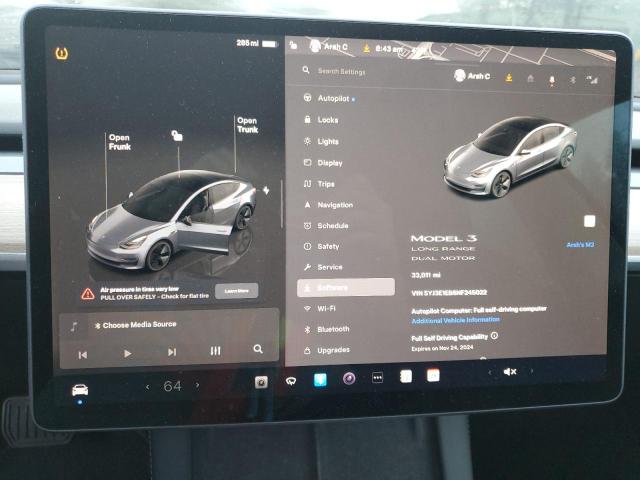Open the charge port lightning bolt icon
Viewport: 640px width, 480px height.
266,190
